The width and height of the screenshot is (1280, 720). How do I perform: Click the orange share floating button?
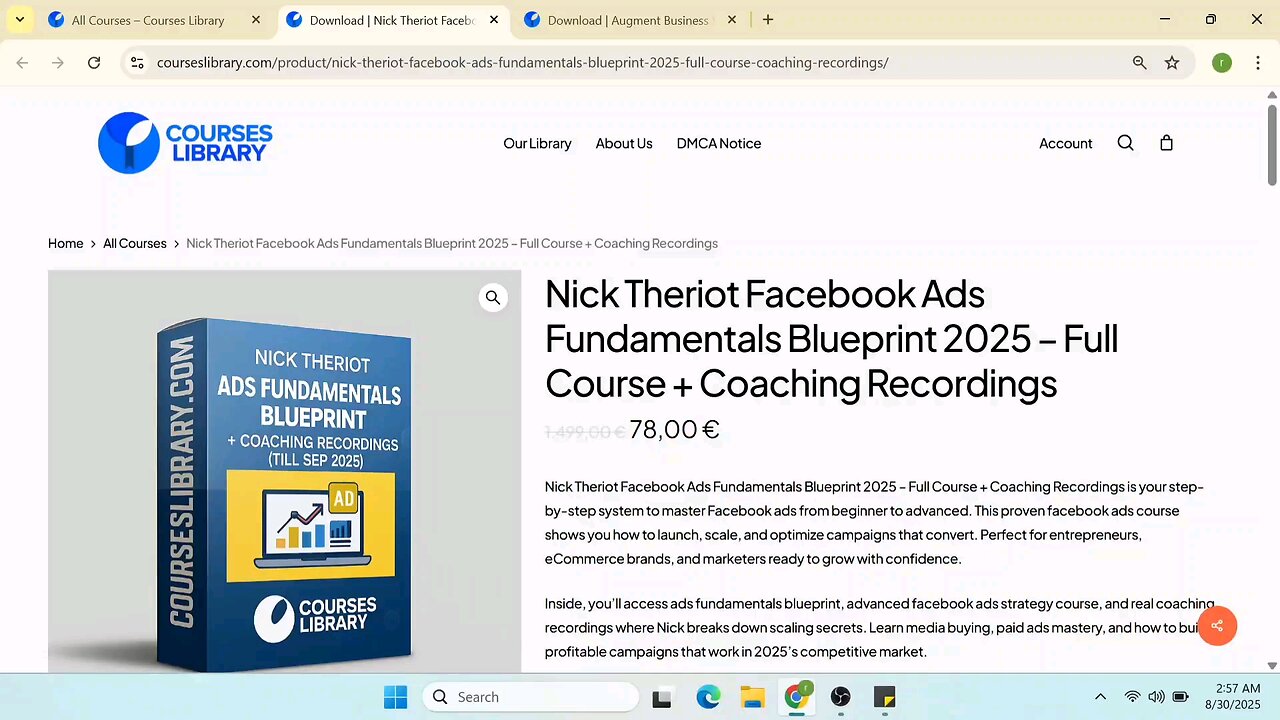1217,626
